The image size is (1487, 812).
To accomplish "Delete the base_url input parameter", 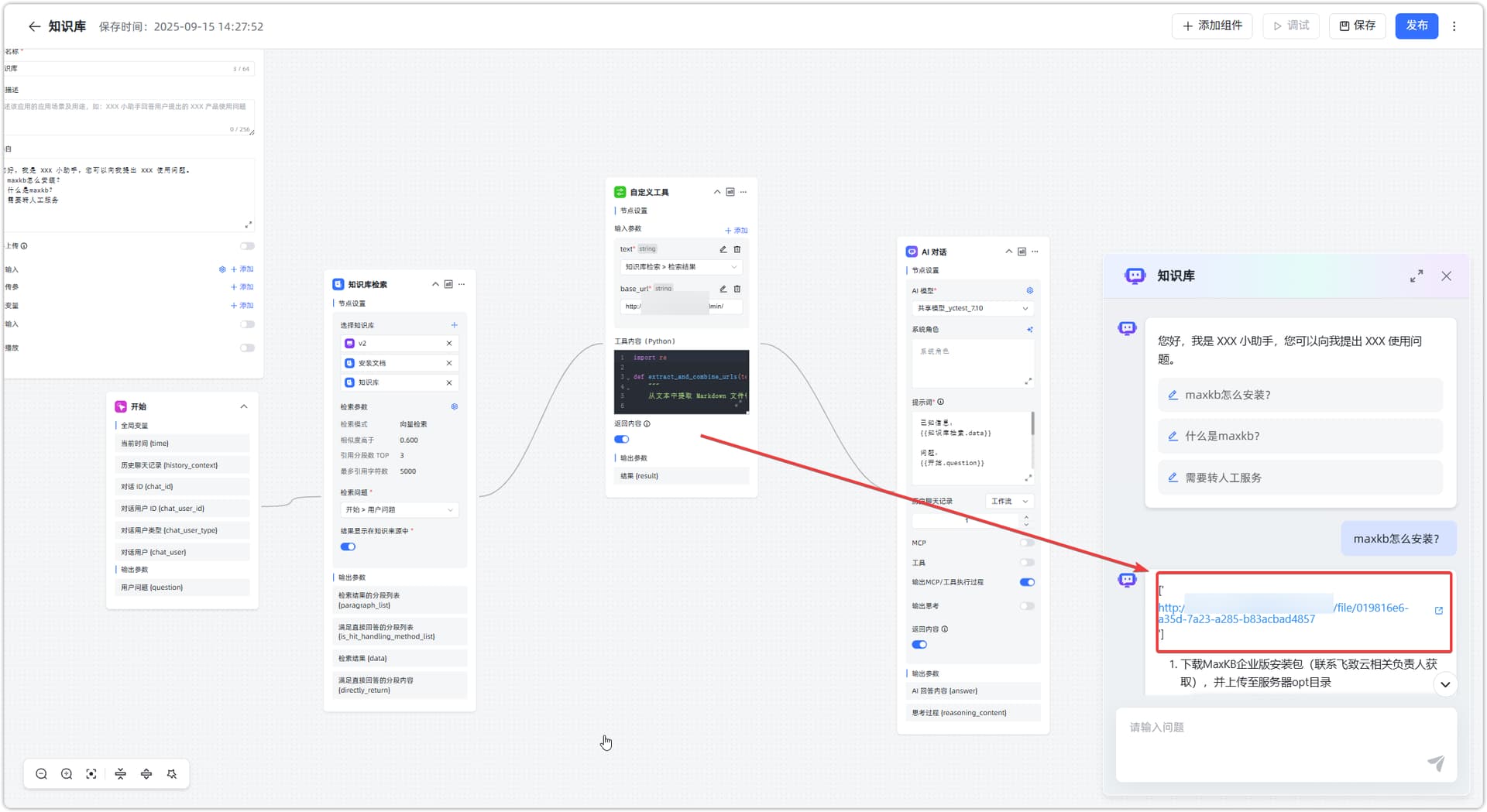I will click(737, 289).
